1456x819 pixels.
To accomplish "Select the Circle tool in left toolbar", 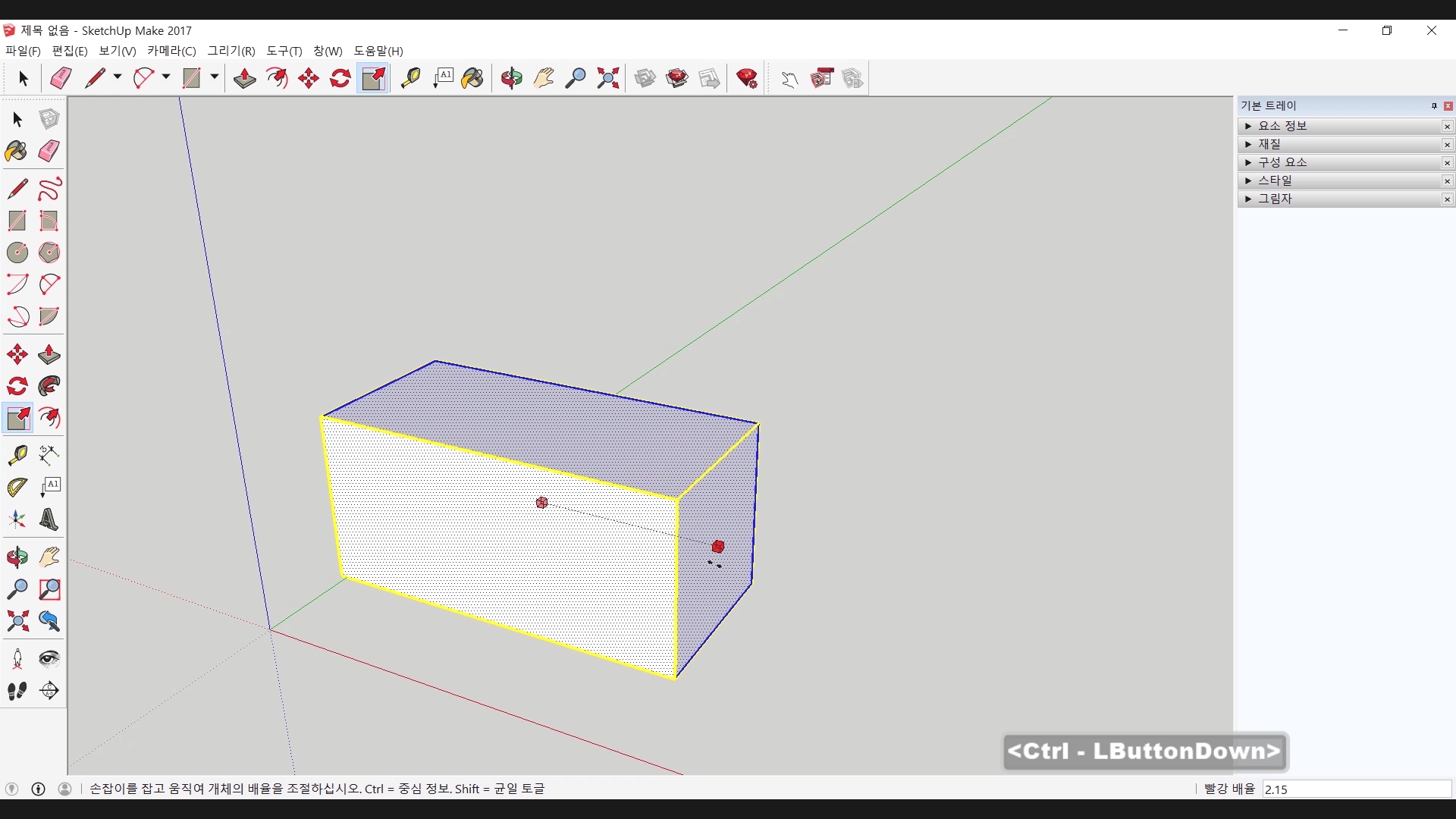I will tap(17, 253).
